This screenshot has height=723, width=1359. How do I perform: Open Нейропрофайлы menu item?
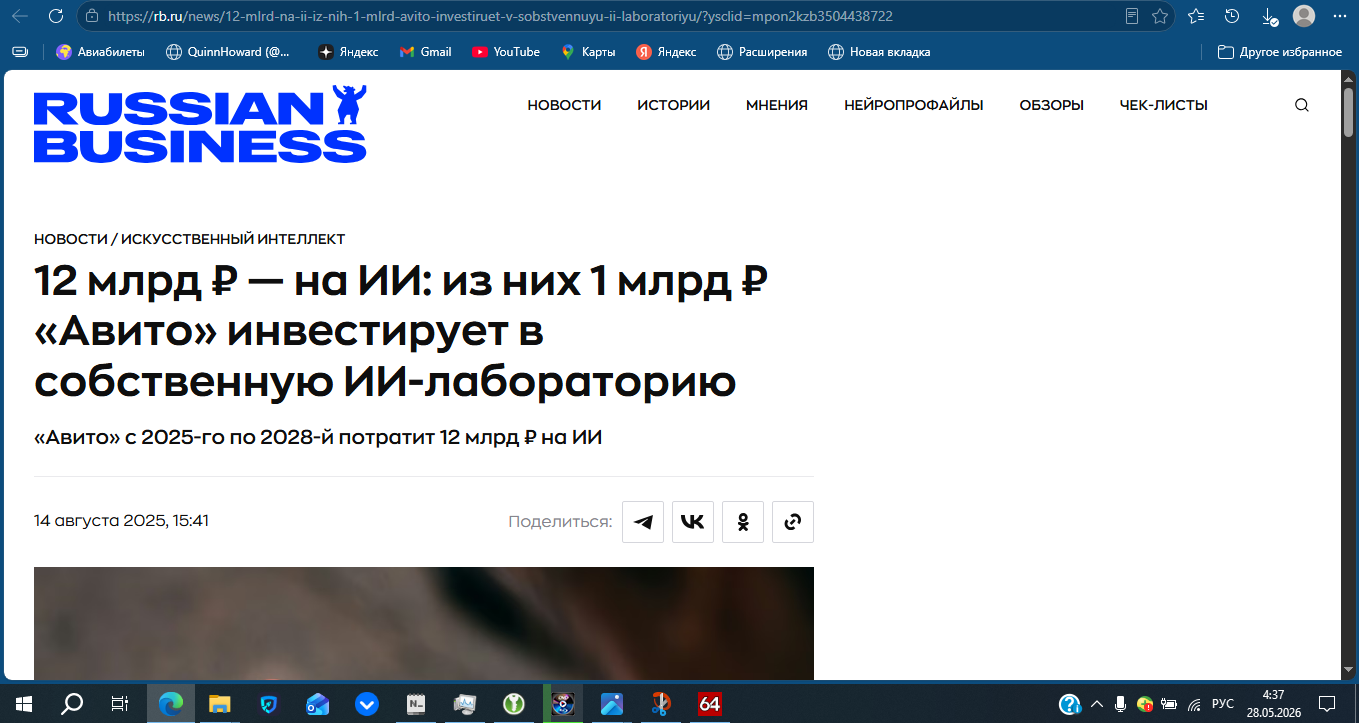coord(913,105)
